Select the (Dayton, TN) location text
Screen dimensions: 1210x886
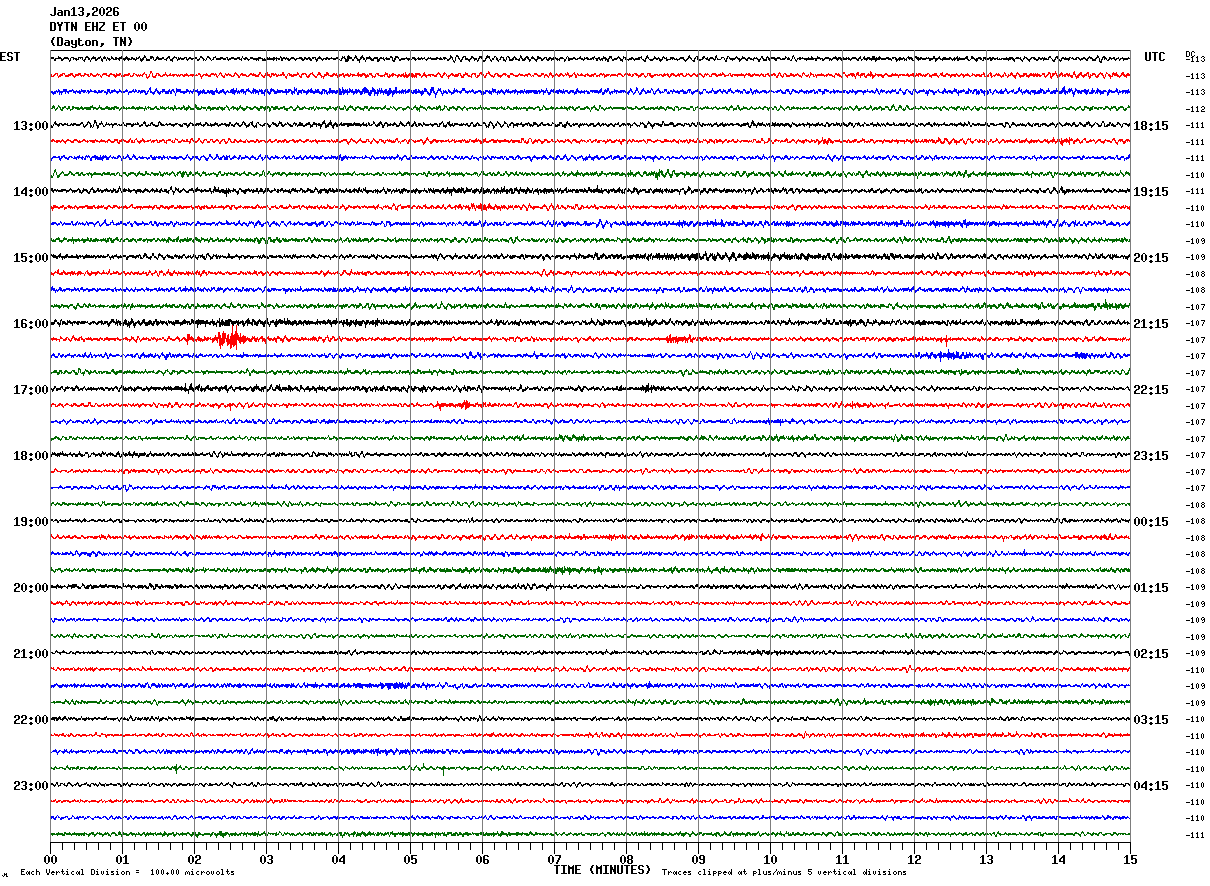click(x=91, y=42)
